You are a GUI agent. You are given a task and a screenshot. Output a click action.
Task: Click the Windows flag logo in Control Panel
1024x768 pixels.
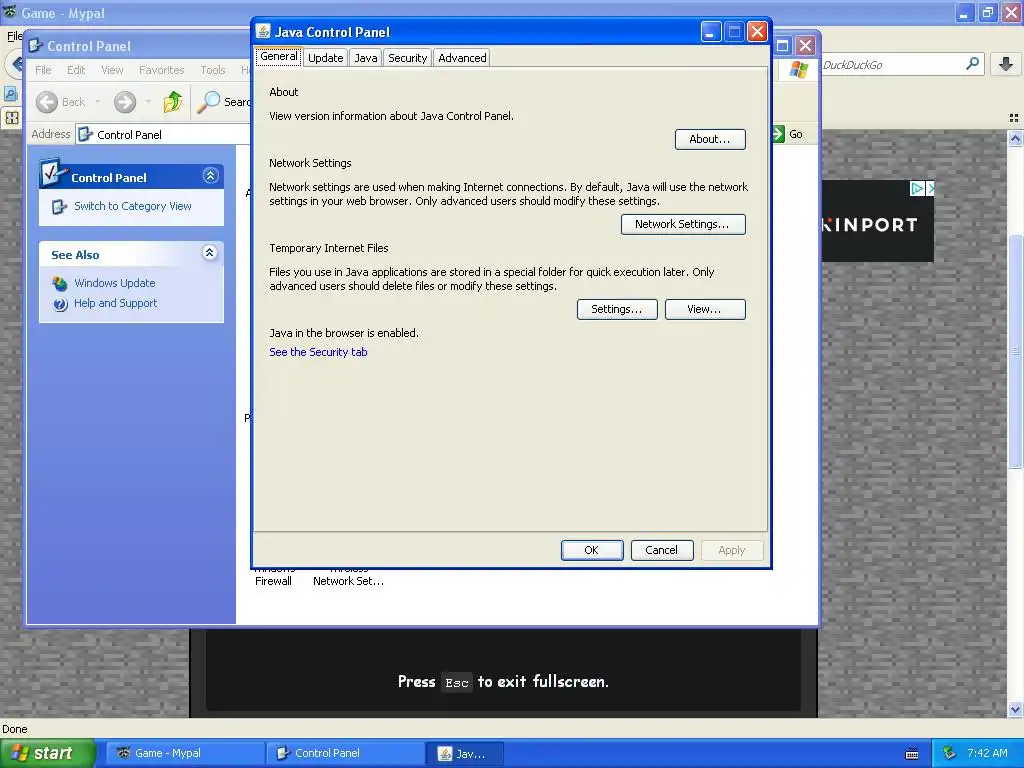pyautogui.click(x=798, y=69)
